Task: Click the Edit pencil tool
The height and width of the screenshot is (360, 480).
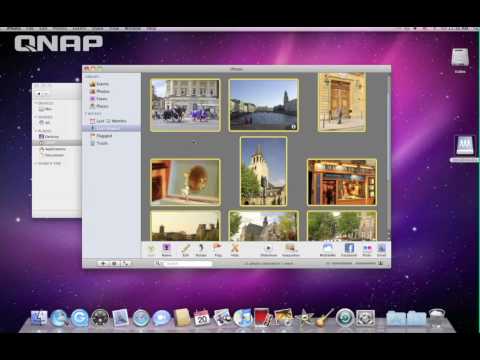Action: (x=185, y=250)
